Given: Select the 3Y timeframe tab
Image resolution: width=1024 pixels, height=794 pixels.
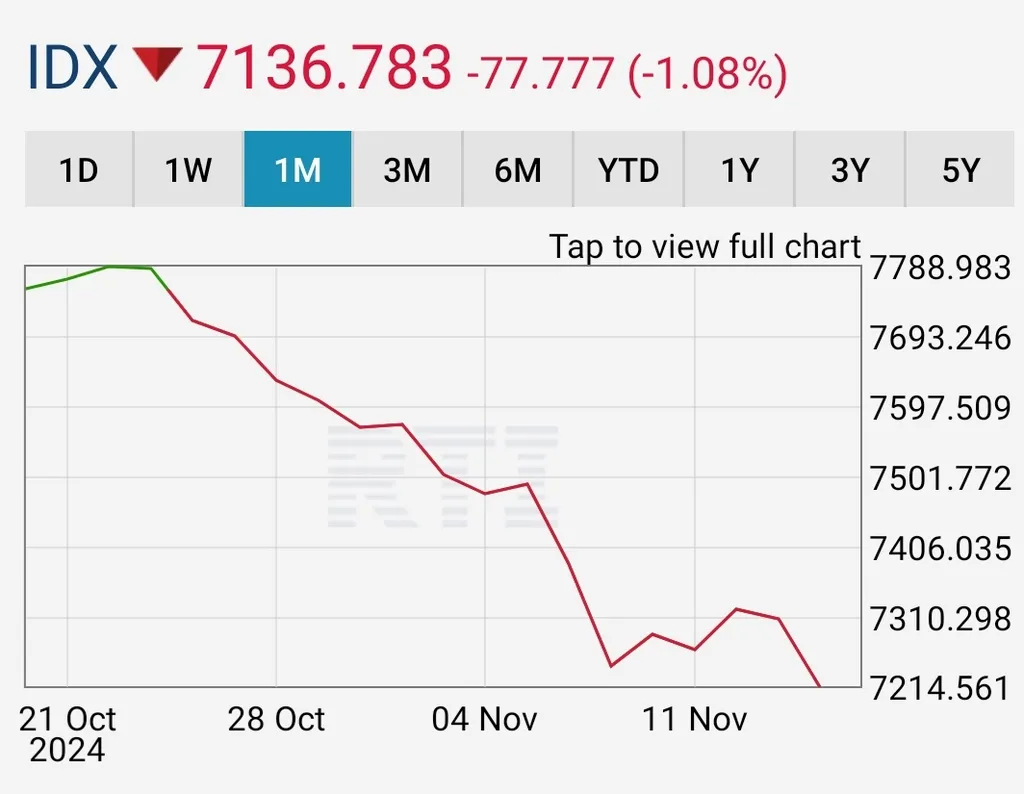Looking at the screenshot, I should [x=848, y=170].
